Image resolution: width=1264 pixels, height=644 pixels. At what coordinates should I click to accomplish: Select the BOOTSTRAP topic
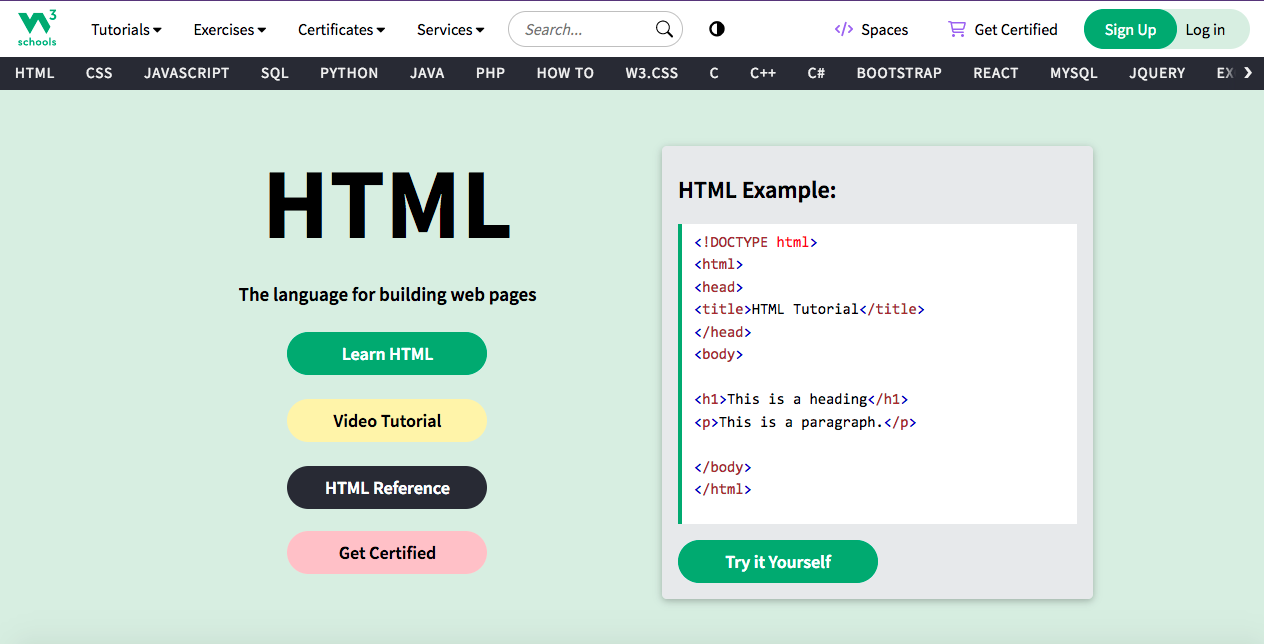tap(898, 72)
